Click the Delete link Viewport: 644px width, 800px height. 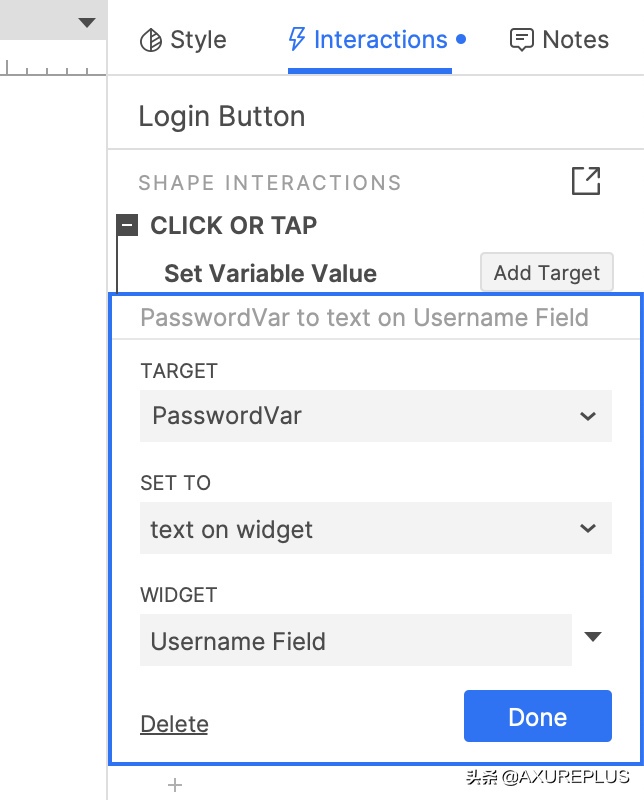tap(174, 724)
